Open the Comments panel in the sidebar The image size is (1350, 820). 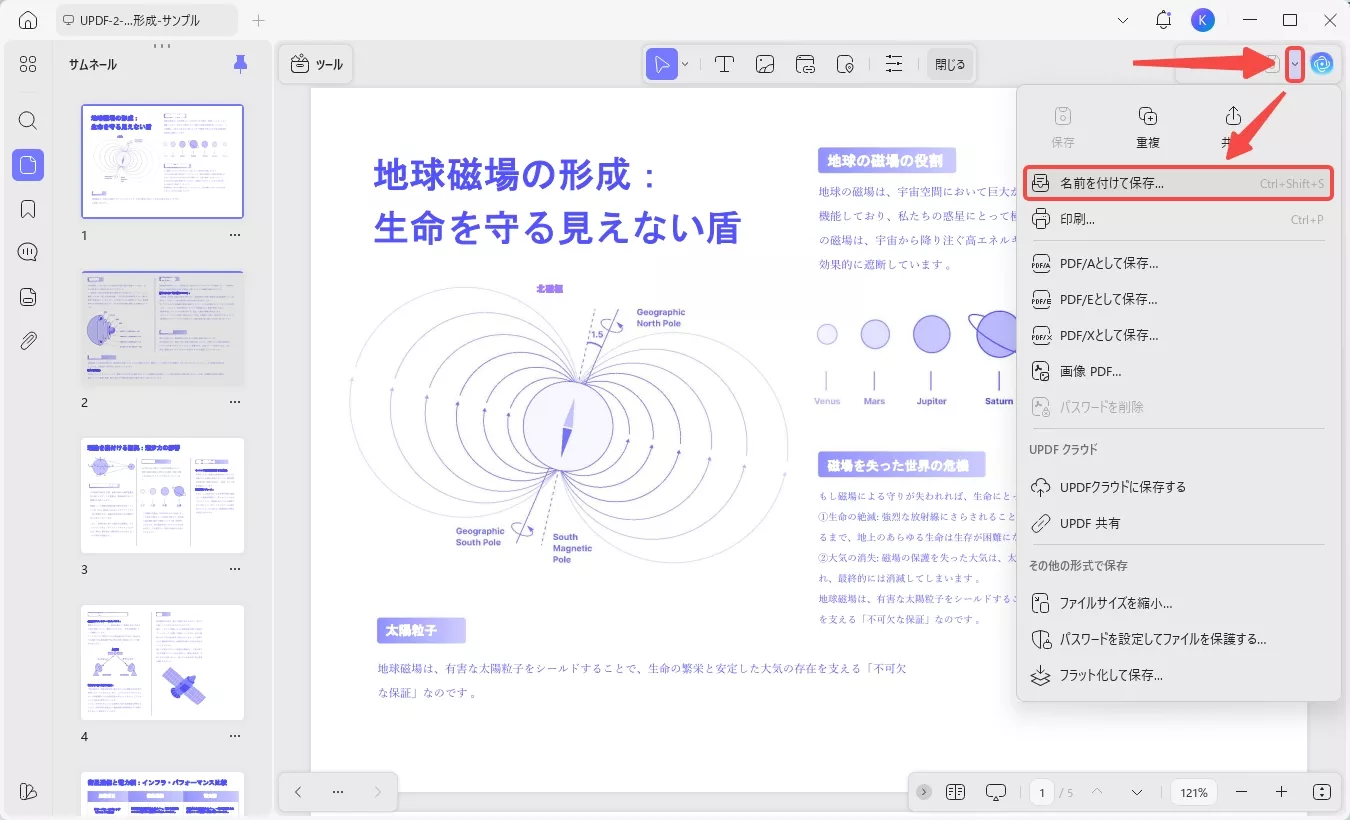coord(27,252)
